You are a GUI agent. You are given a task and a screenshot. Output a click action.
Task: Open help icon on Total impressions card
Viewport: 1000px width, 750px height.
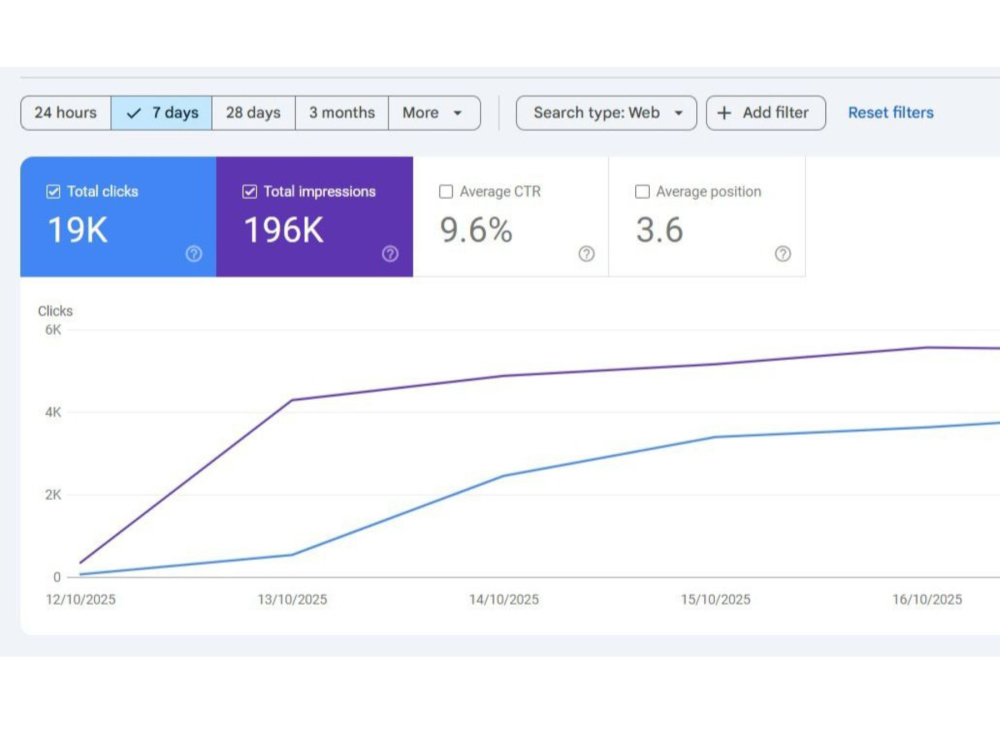click(x=390, y=254)
